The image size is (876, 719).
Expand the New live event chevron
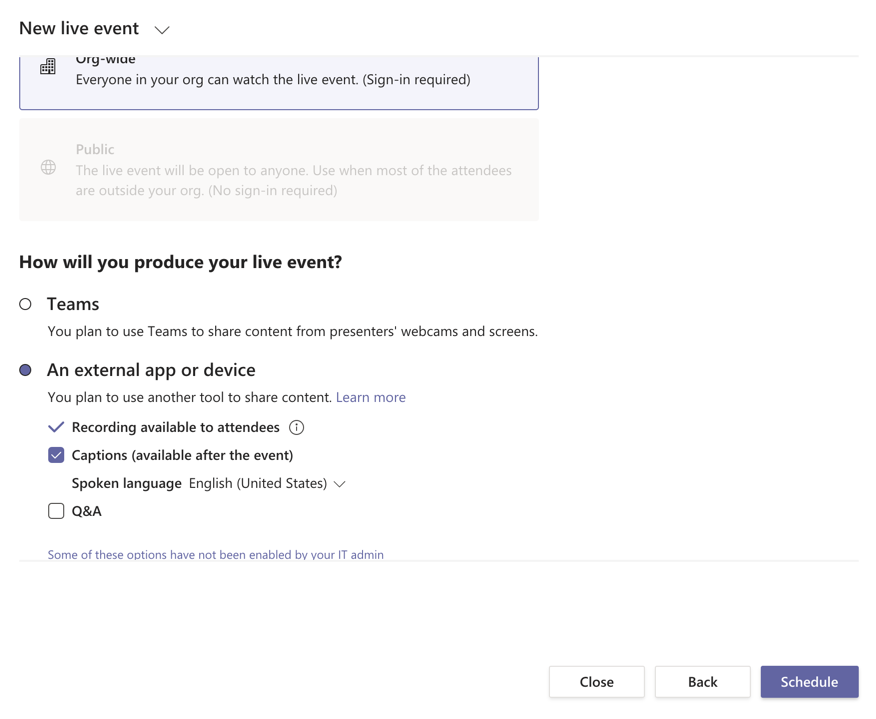point(162,30)
